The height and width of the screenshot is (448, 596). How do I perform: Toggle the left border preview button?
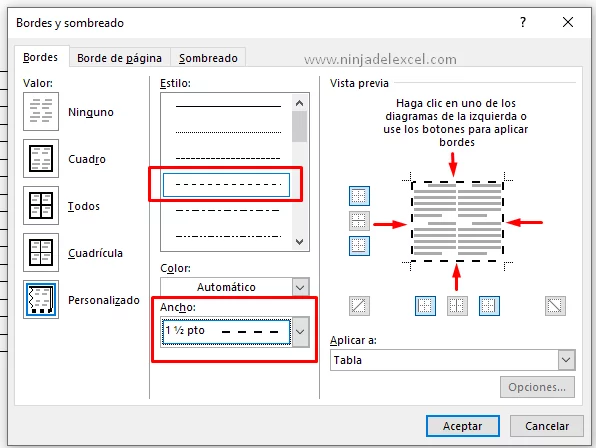425,306
